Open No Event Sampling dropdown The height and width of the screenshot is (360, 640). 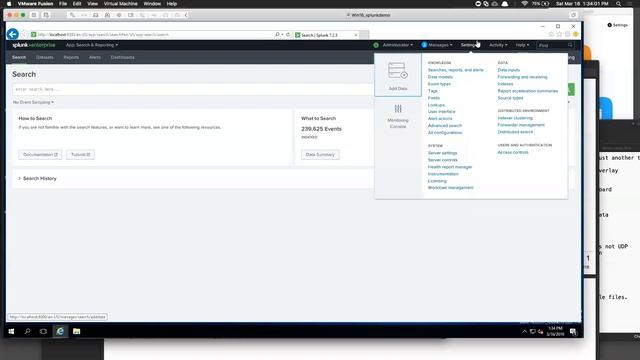pos(33,102)
